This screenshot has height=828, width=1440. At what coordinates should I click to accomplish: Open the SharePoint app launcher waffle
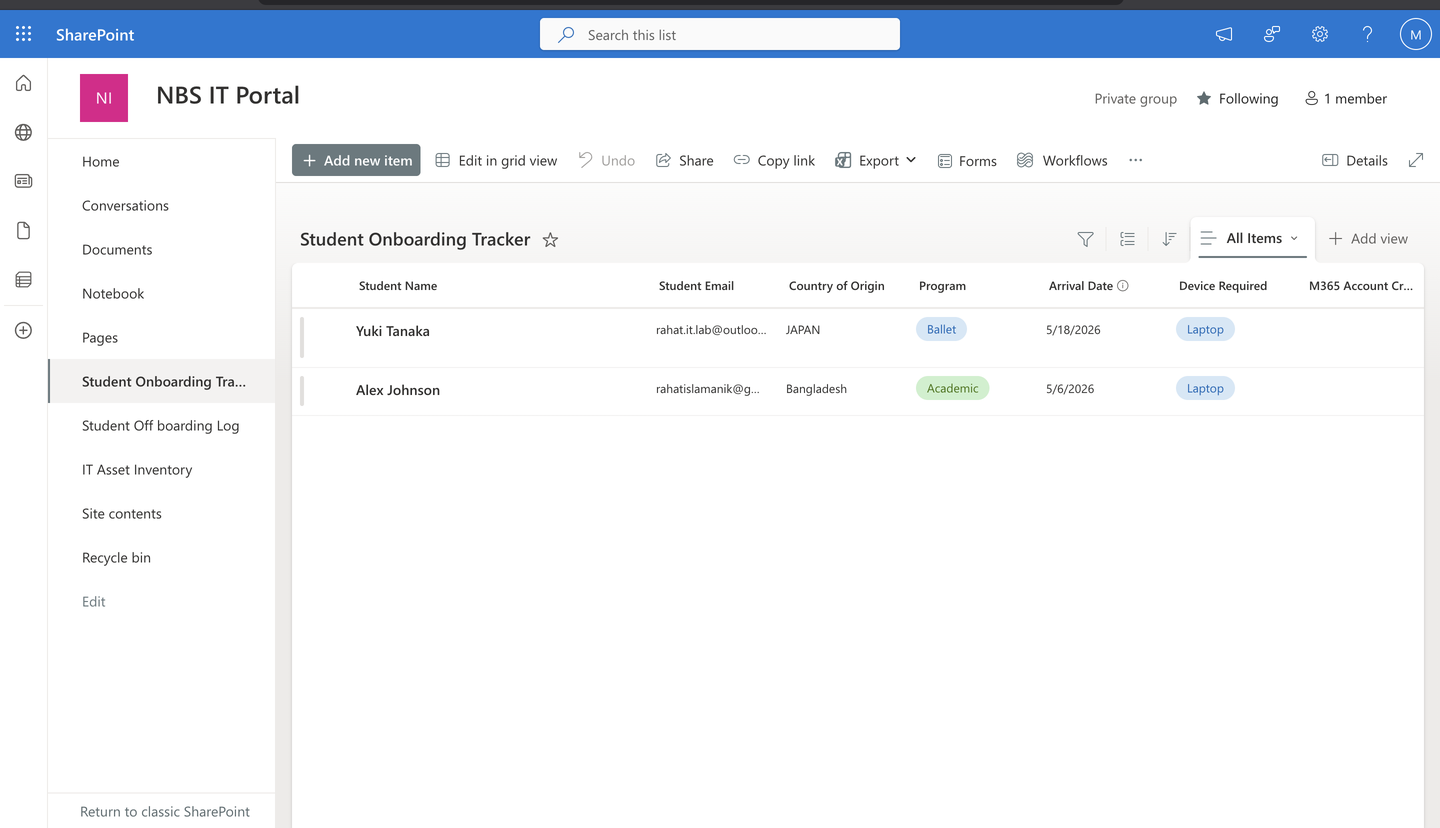coord(24,34)
